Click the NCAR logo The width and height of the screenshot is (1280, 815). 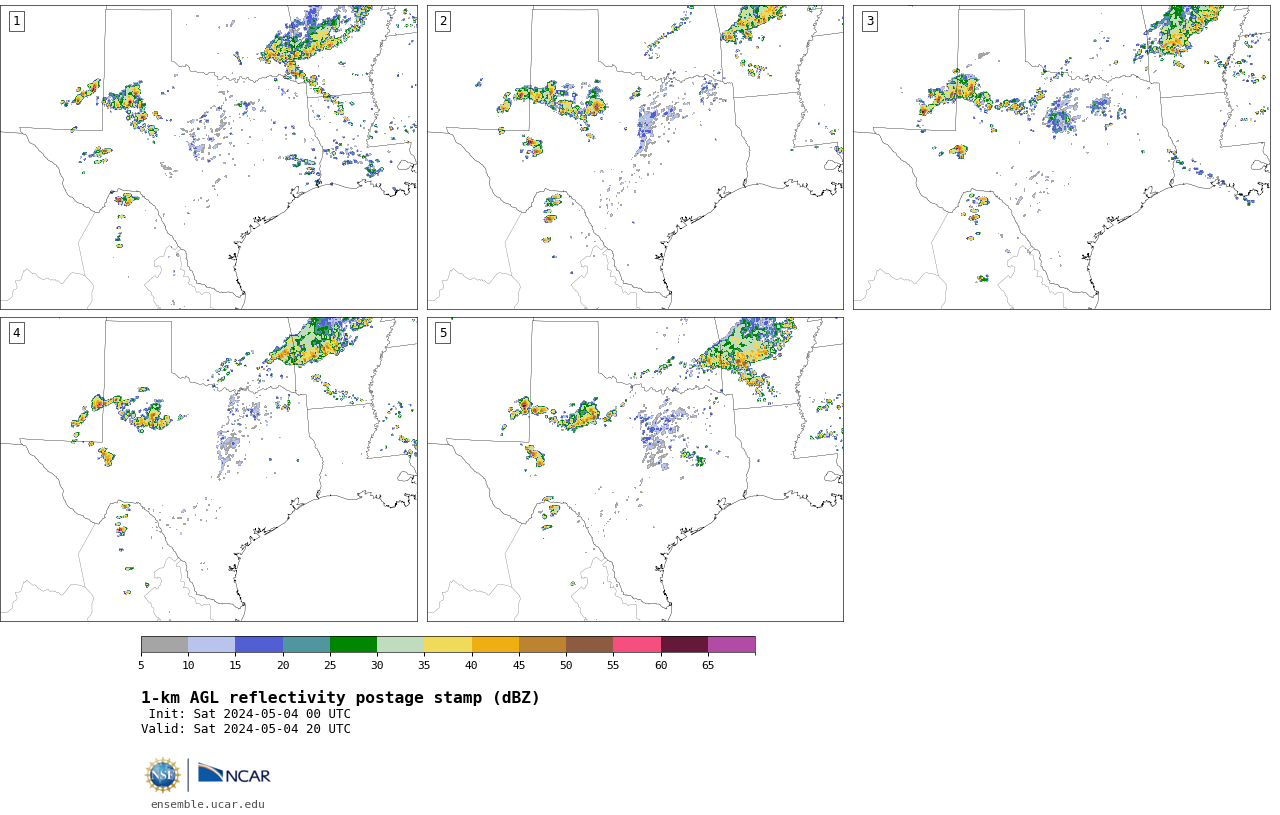click(x=234, y=774)
